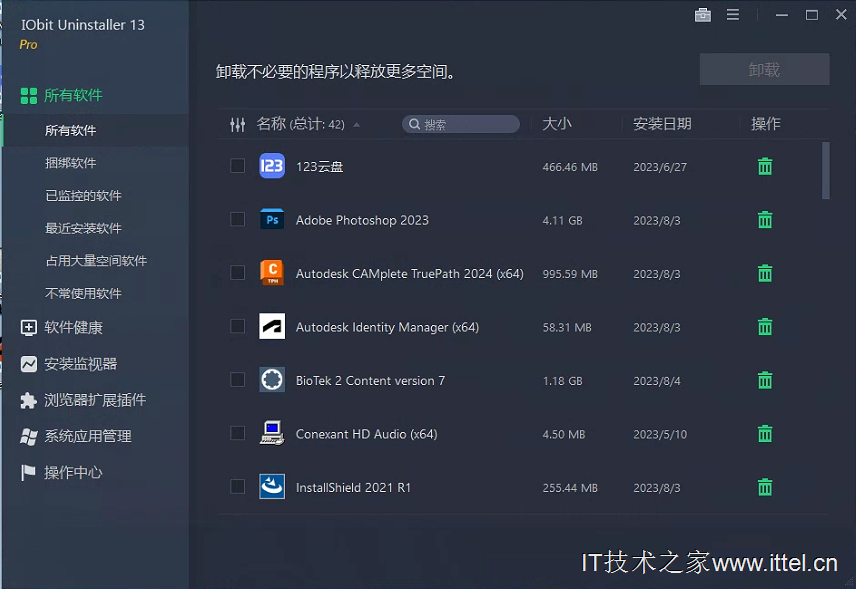Open the 浏览器扩展插件 section label
This screenshot has width=856, height=589.
point(95,401)
